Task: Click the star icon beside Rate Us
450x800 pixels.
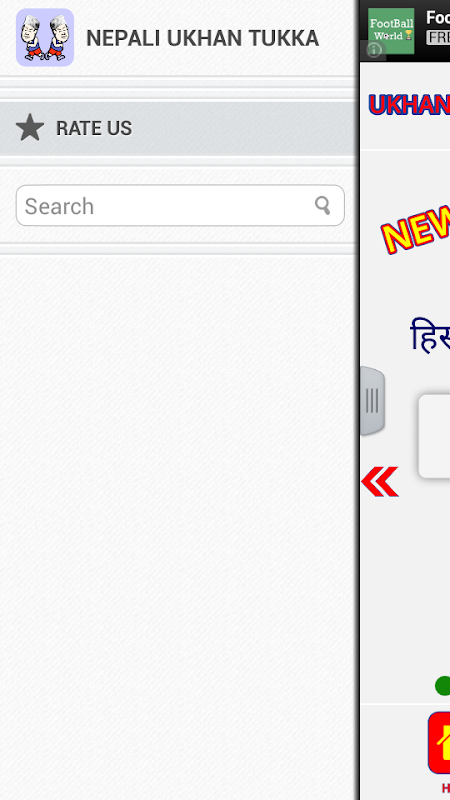Action: (30, 128)
